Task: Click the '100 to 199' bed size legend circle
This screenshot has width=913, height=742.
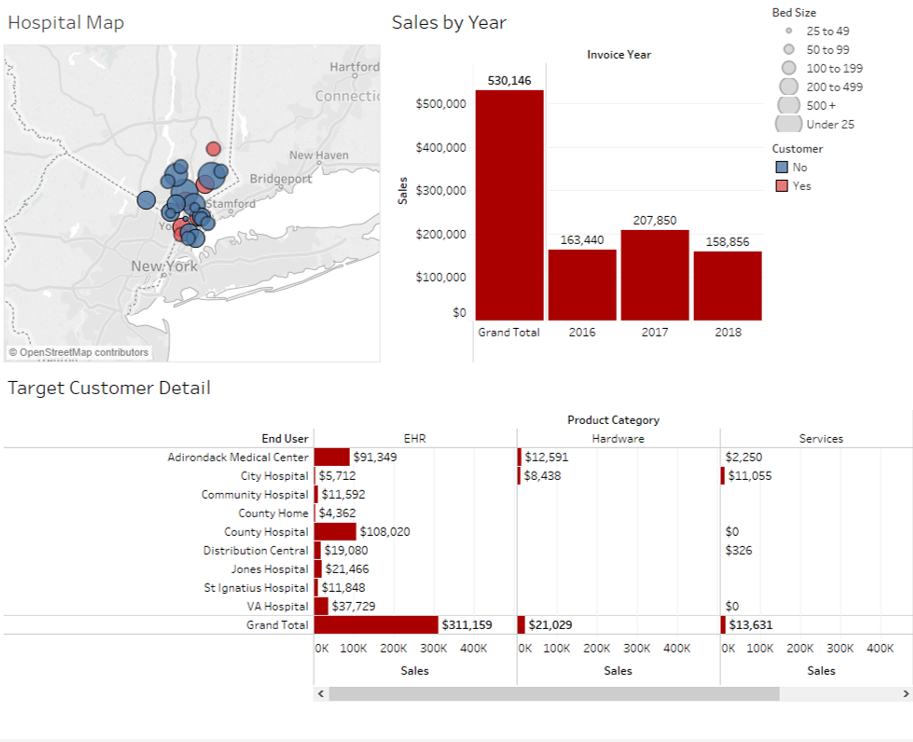Action: point(788,68)
